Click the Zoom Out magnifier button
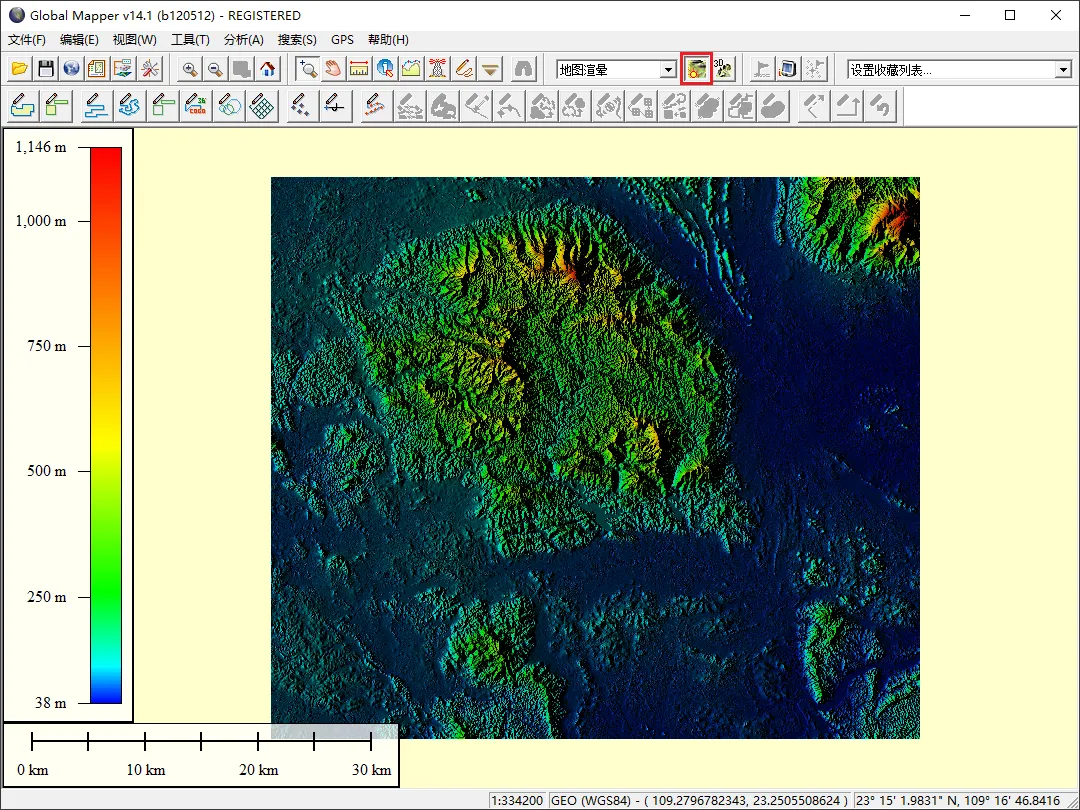 (x=216, y=69)
